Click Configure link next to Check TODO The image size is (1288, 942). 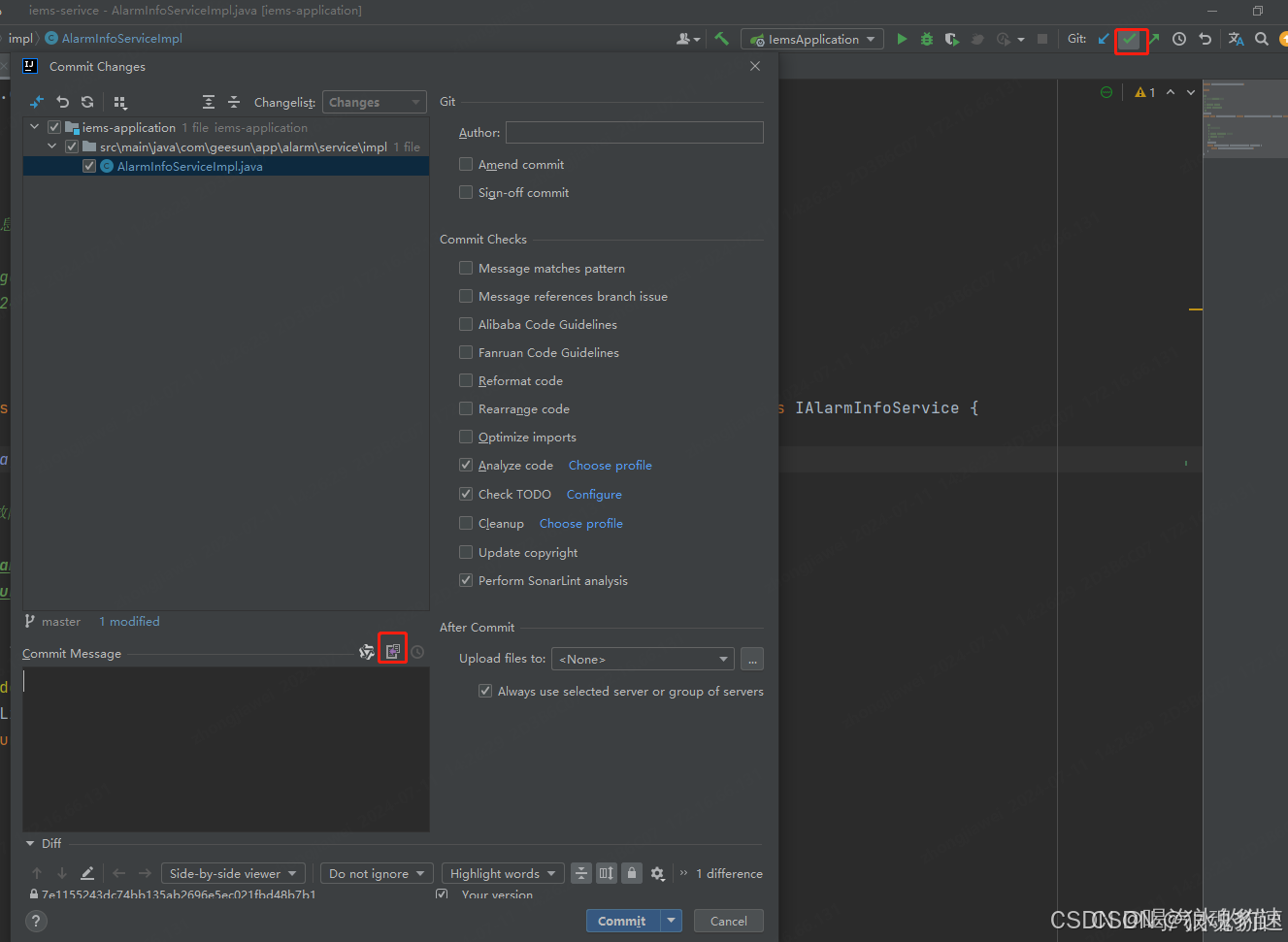594,494
